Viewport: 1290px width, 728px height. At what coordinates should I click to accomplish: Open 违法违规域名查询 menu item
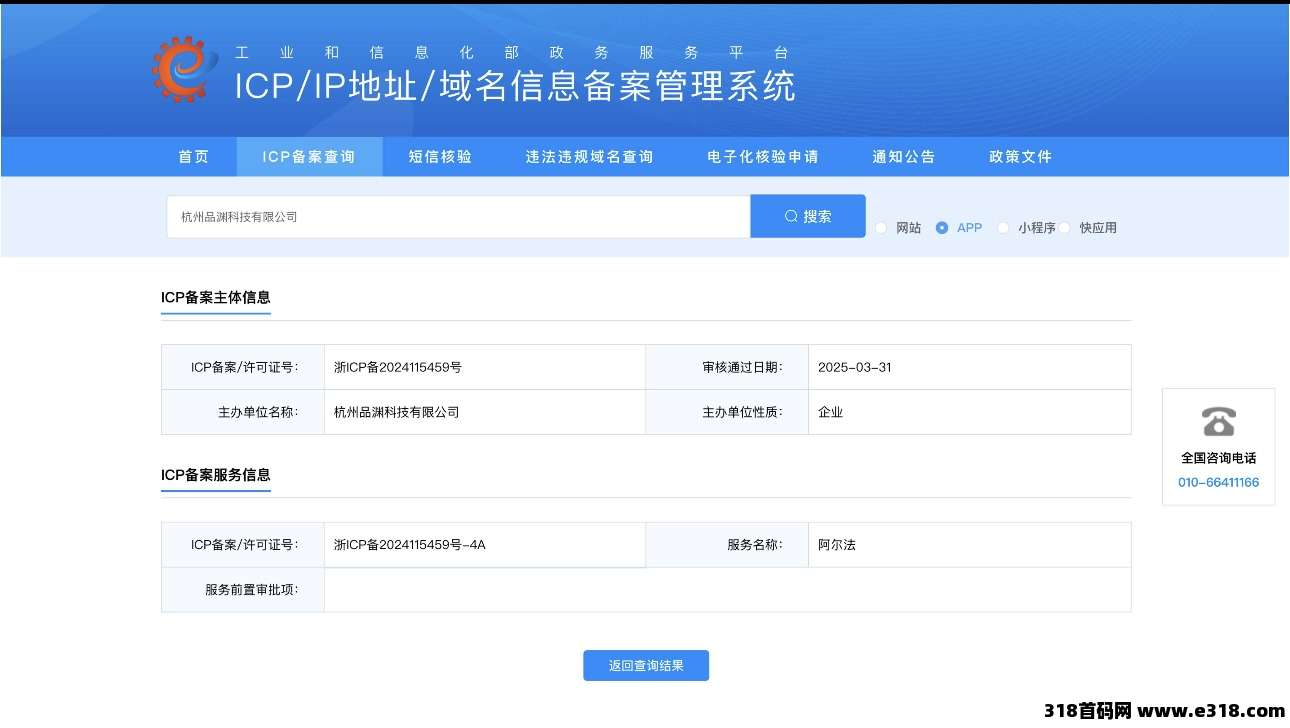(x=590, y=157)
